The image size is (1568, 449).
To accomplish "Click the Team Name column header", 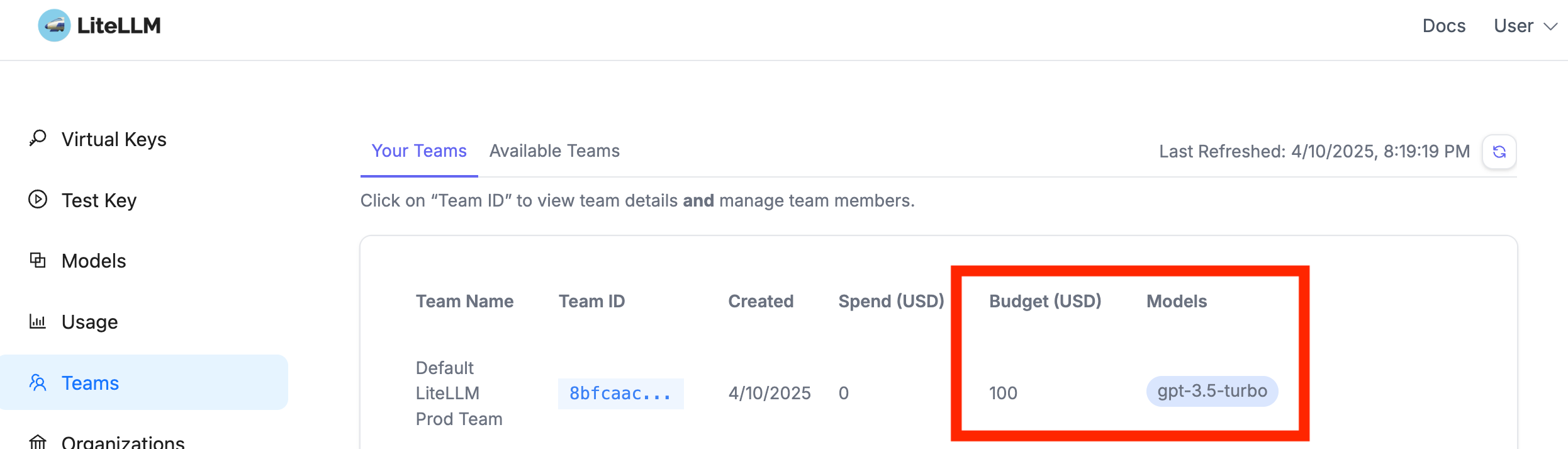I will [x=464, y=301].
